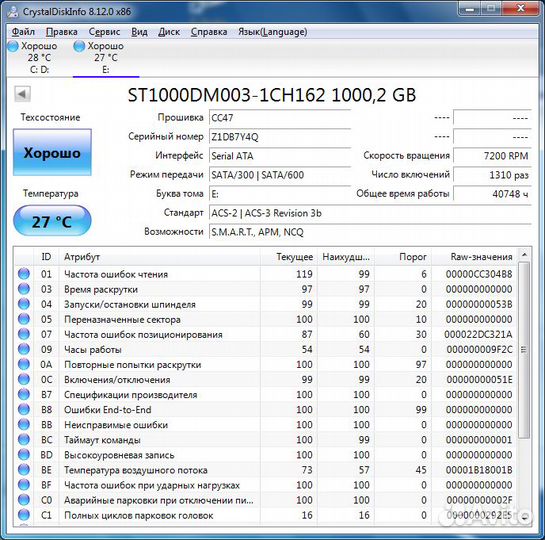
Task: Open the Сервис menu
Action: point(104,32)
